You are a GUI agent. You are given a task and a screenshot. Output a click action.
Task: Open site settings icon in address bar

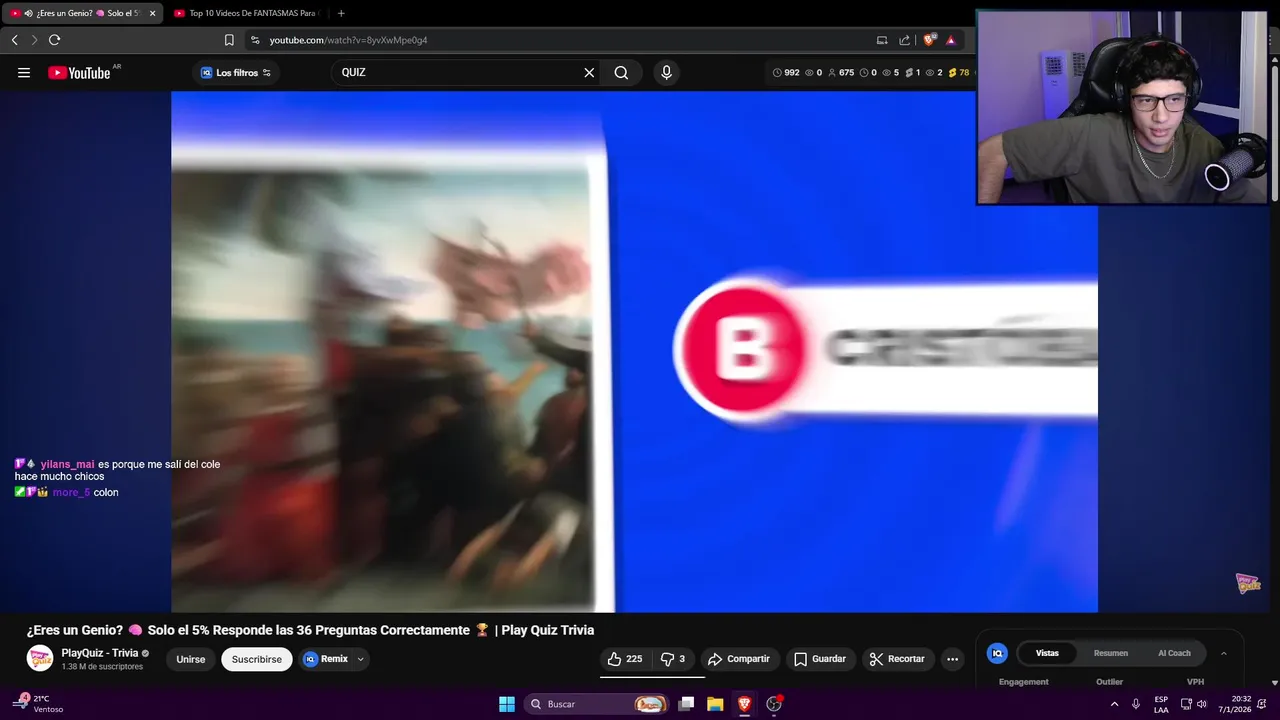coord(255,40)
